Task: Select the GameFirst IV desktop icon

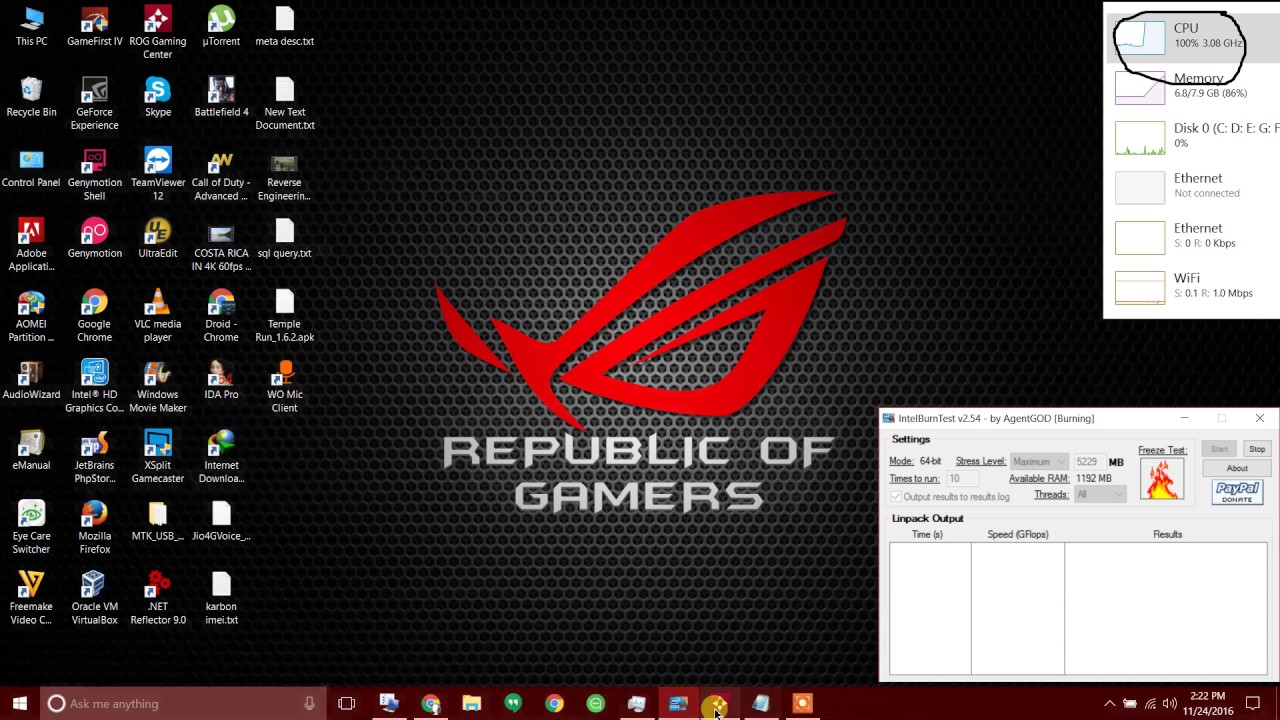Action: click(x=94, y=27)
